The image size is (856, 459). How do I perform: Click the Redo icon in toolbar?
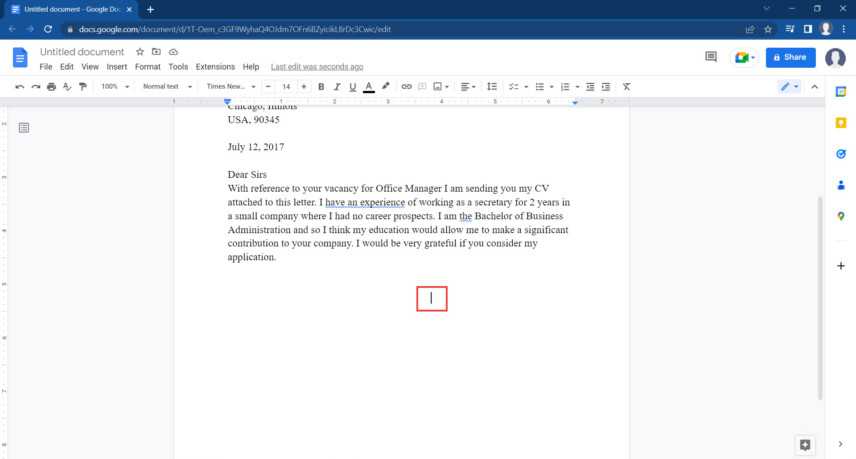click(x=35, y=87)
